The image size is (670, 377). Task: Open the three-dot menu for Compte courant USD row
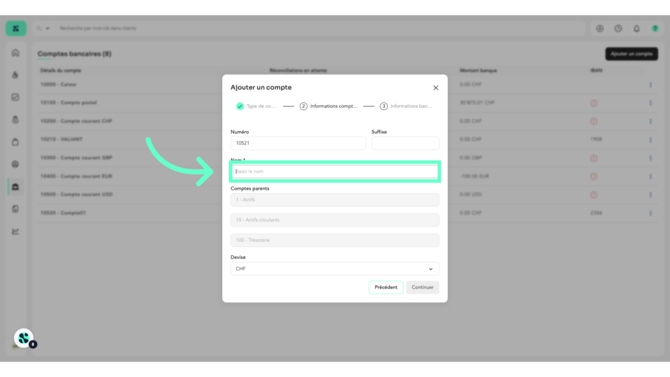coord(650,194)
